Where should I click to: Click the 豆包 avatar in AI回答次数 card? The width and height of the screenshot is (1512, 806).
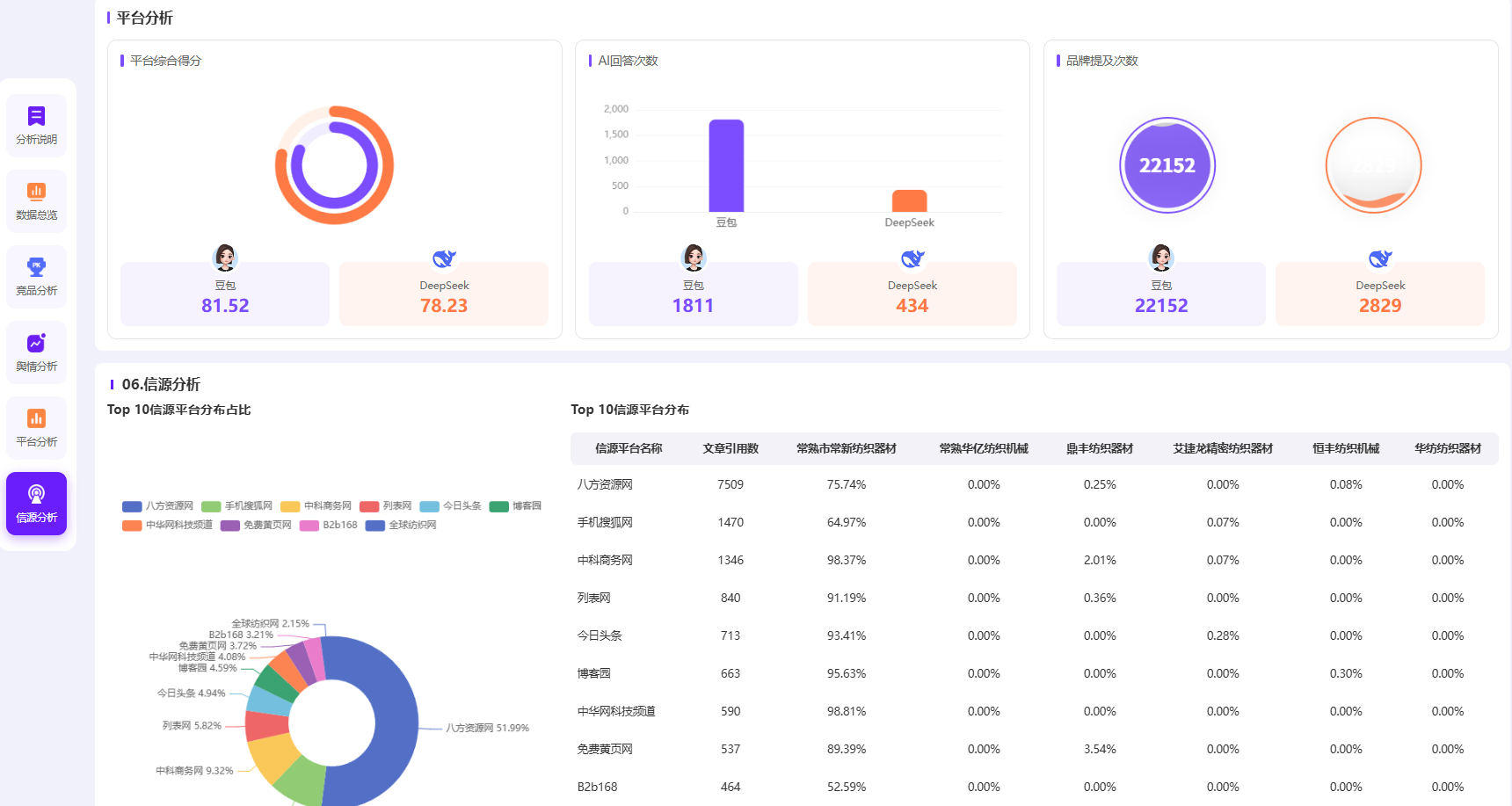[x=694, y=258]
